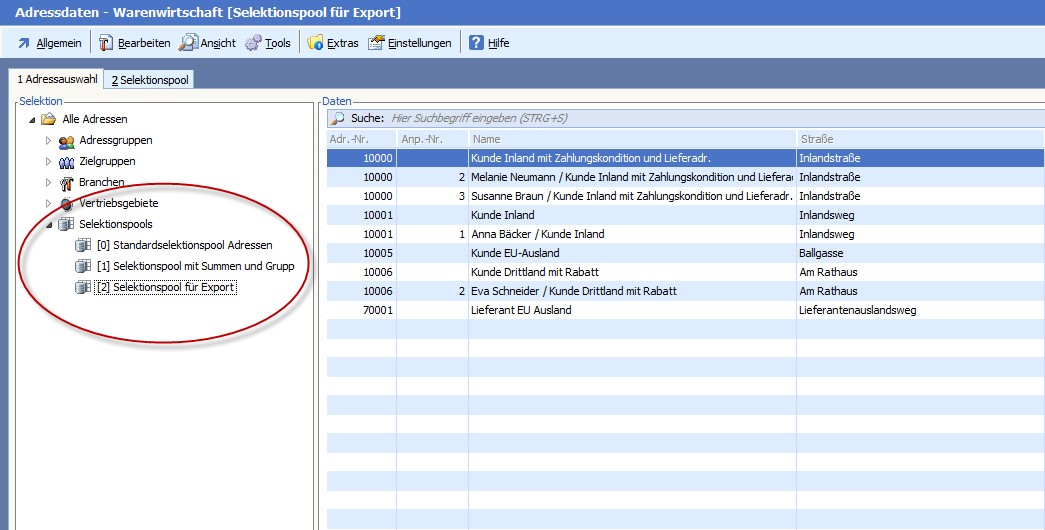1045x530 pixels.
Task: Click the Tools gears icon
Action: (x=253, y=43)
